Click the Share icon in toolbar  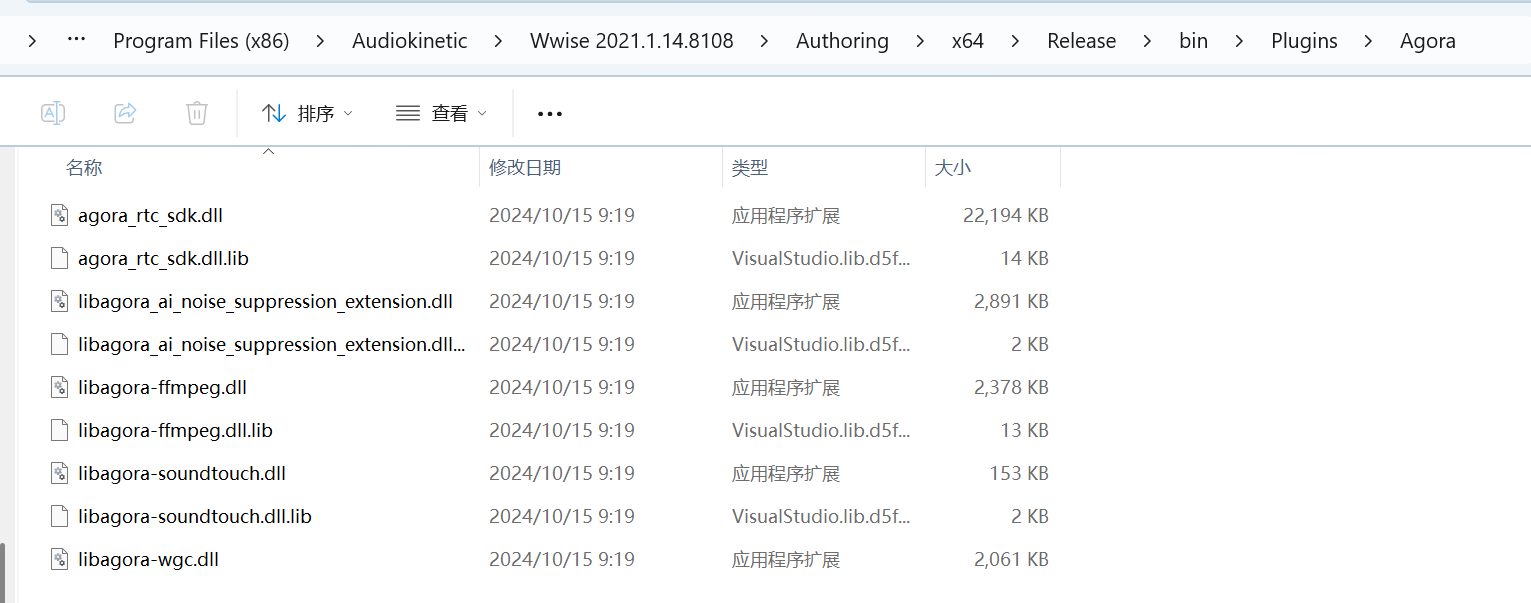point(125,113)
